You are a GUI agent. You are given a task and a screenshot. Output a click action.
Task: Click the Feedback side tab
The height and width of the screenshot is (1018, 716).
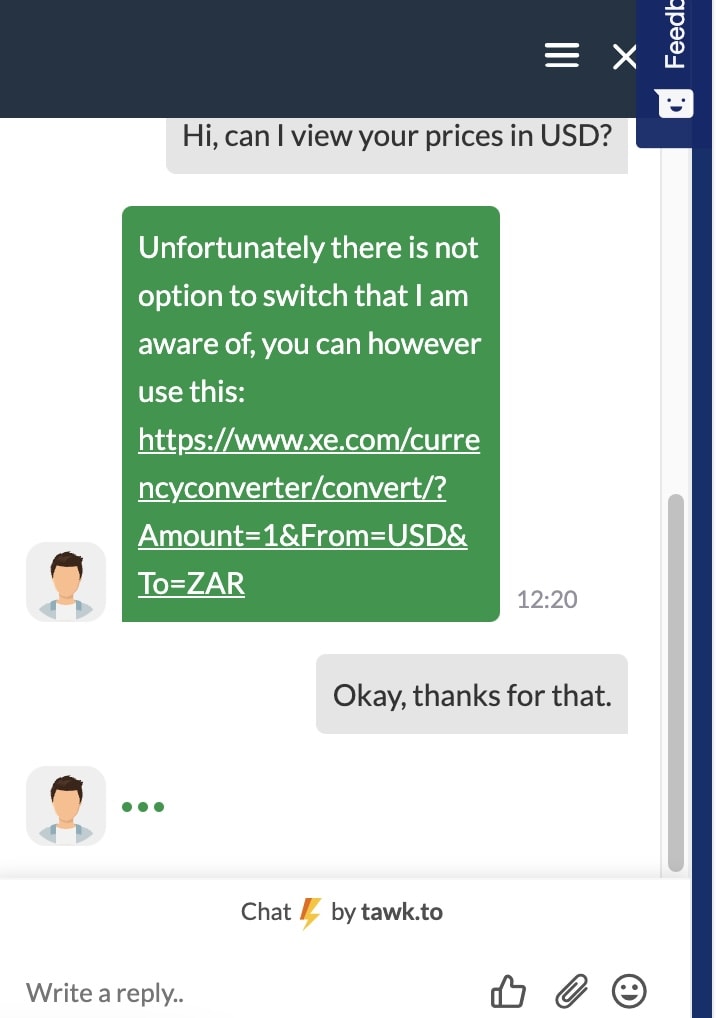(x=675, y=34)
